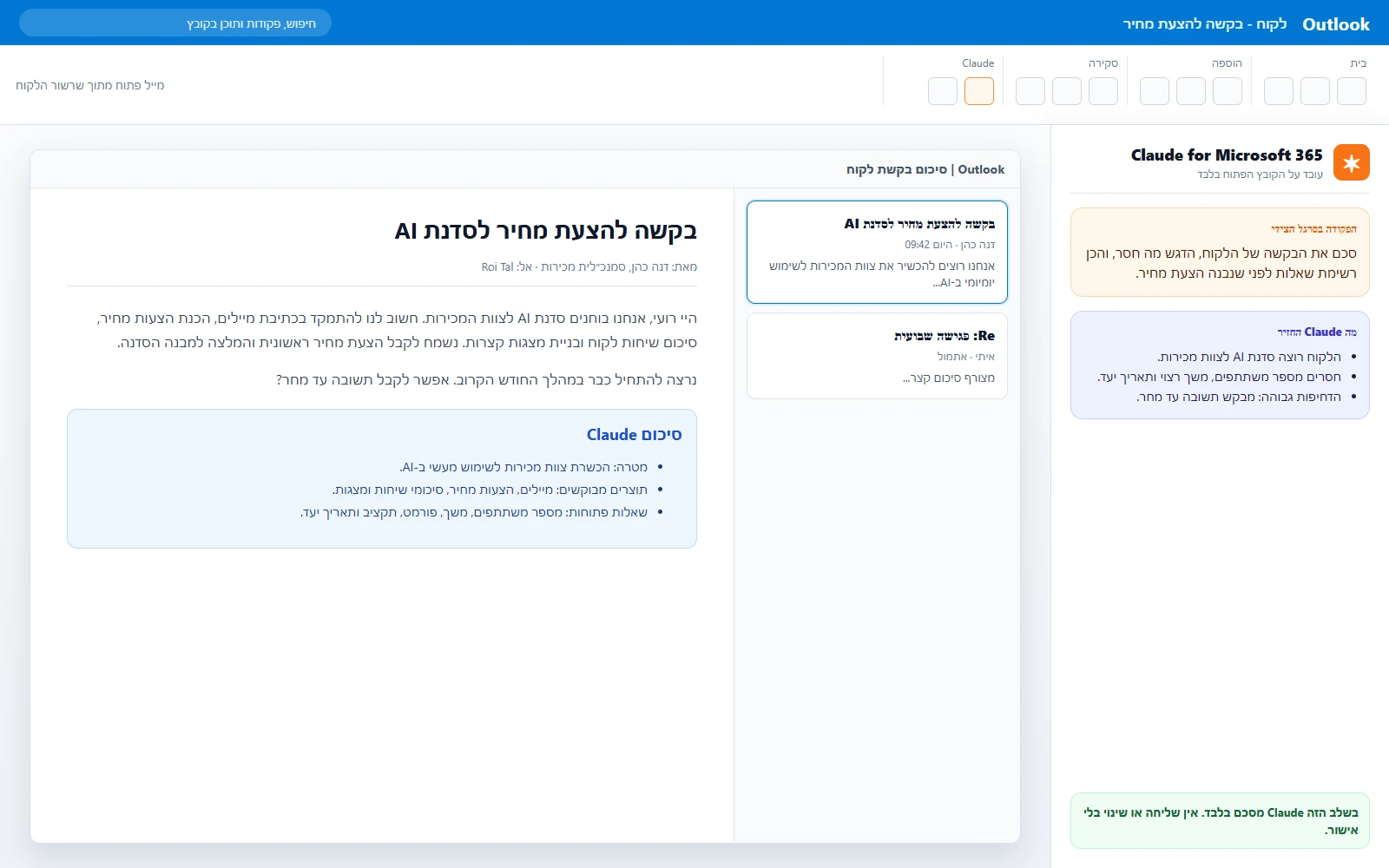Click the window title סיכום בקשת לקוח | Outlook

point(925,169)
